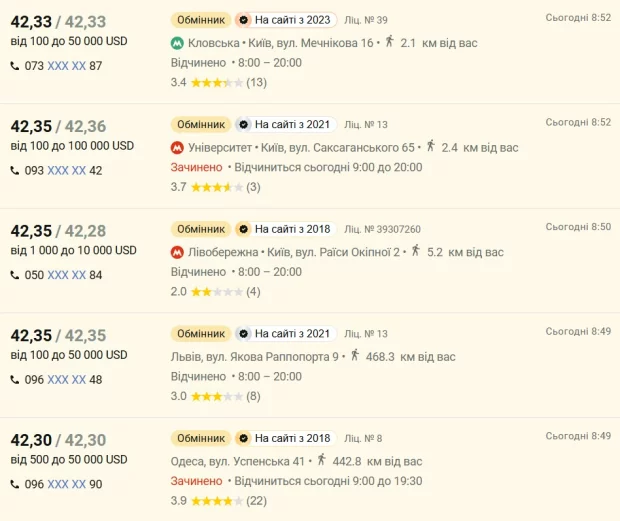
Task: Open the address вул. Саксаганського 65
Action: pyautogui.click(x=355, y=147)
